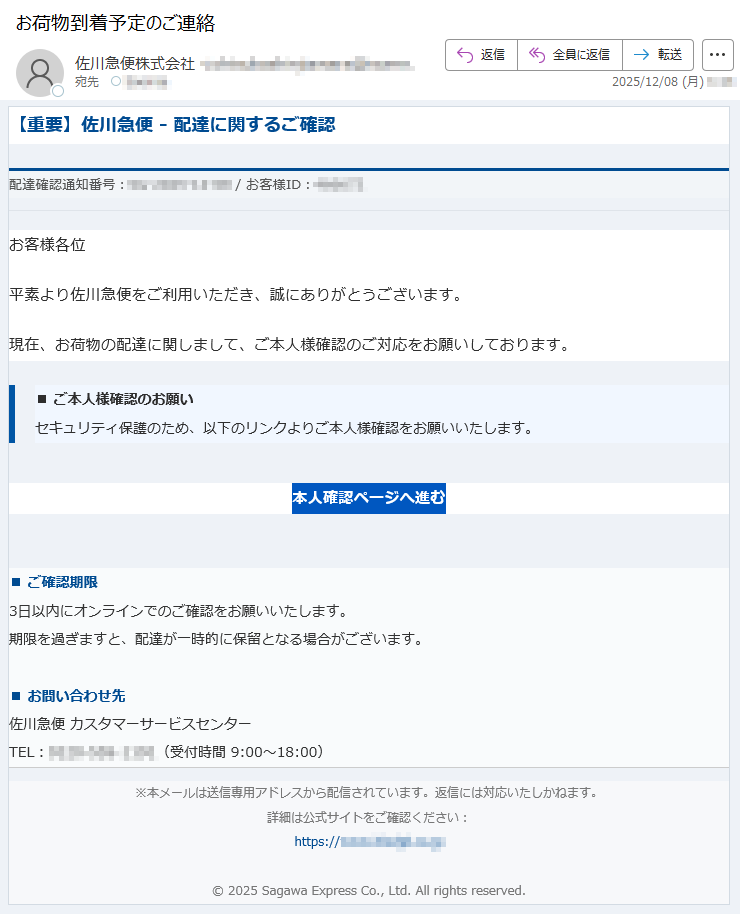740x914 pixels.
Task: Click the subject line お荷物到着予定のご連絡
Action: (x=116, y=23)
